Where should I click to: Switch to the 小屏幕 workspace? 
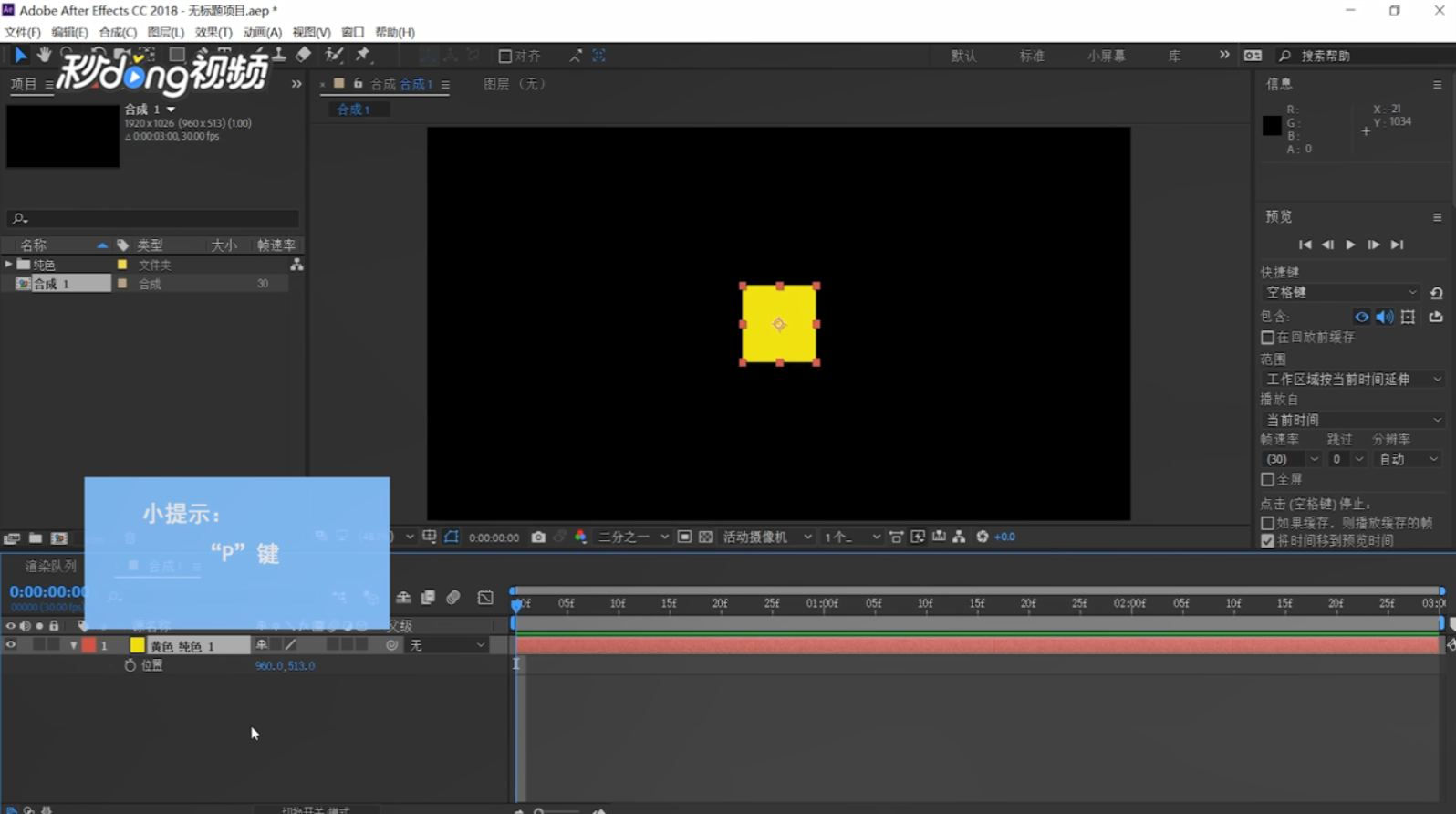click(1106, 56)
